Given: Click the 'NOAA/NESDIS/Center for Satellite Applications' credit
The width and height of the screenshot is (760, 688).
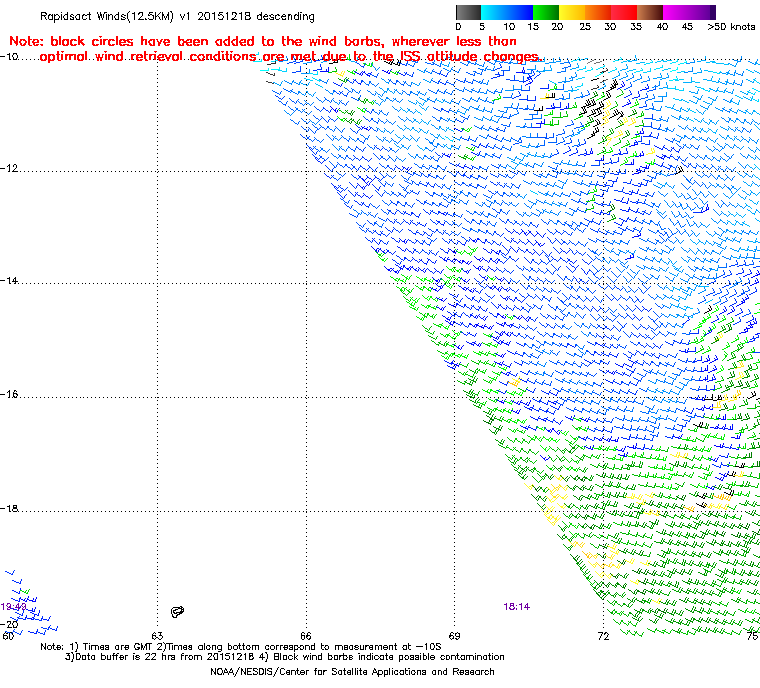Looking at the screenshot, I should click(x=352, y=672).
